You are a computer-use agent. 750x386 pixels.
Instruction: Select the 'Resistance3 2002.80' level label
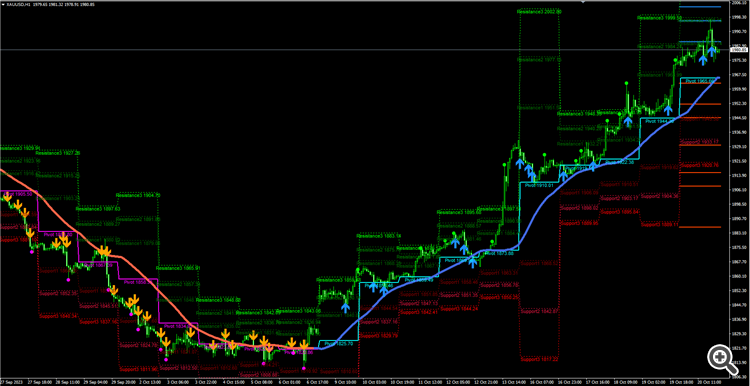[540, 11]
